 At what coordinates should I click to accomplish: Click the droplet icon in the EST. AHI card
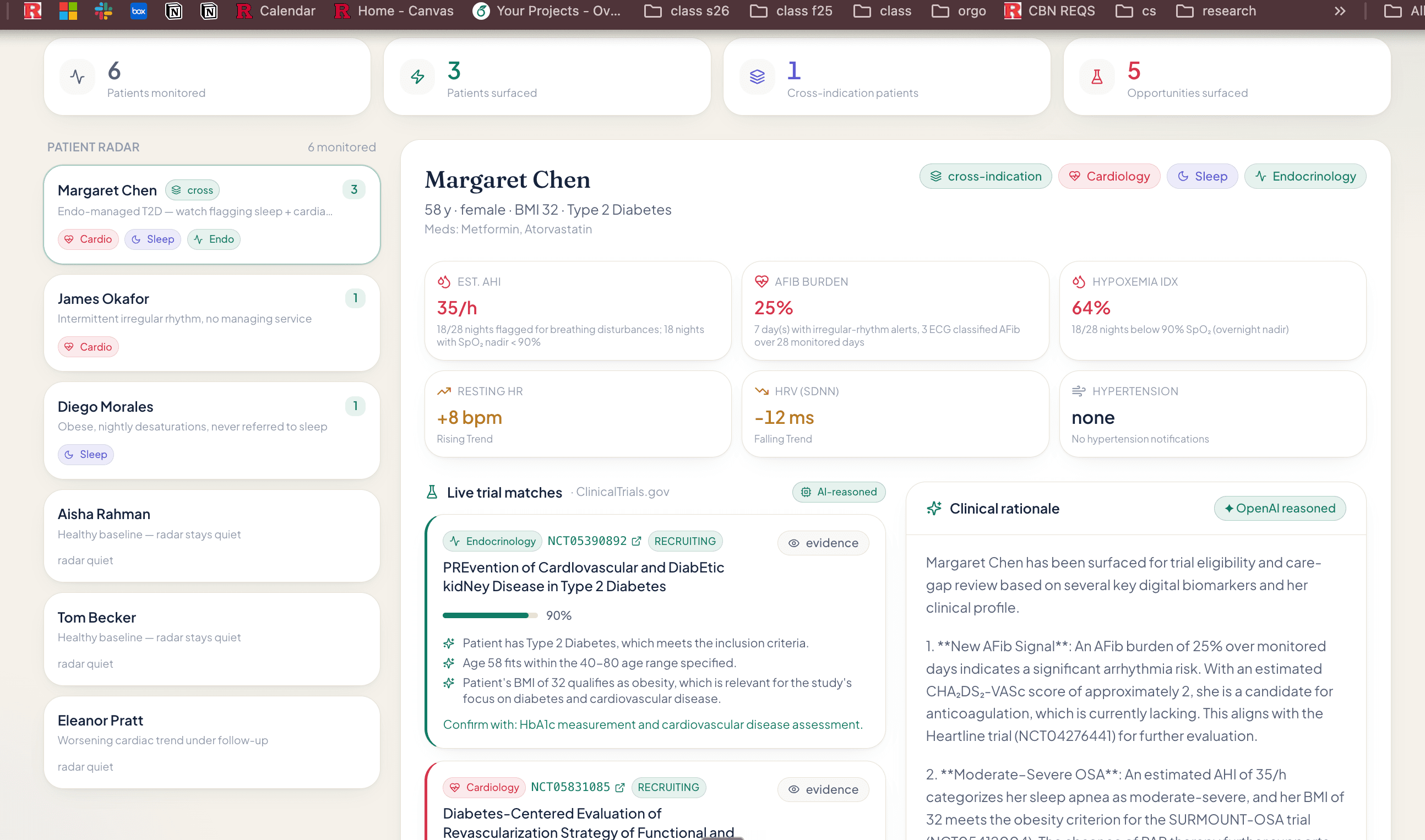(444, 281)
